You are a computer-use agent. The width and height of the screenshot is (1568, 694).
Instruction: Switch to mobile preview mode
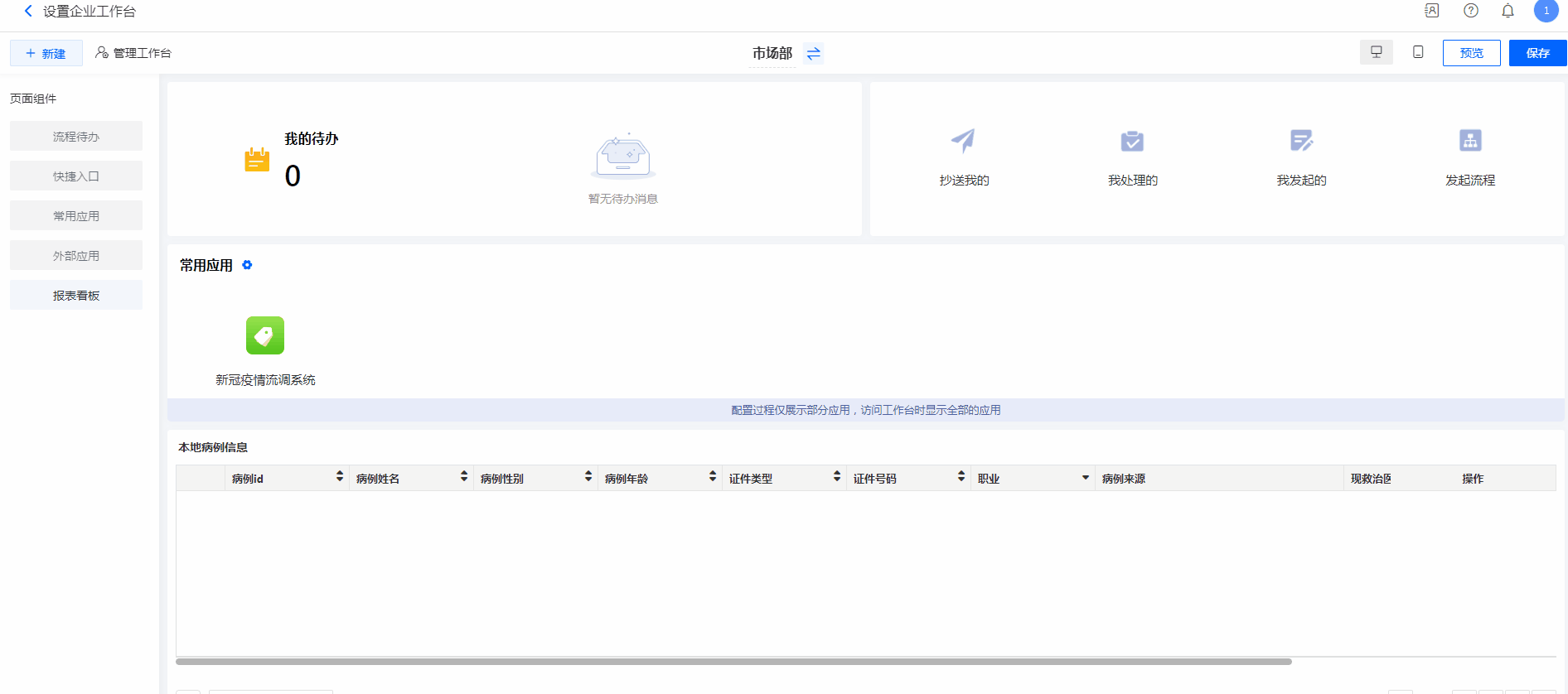(x=1418, y=52)
